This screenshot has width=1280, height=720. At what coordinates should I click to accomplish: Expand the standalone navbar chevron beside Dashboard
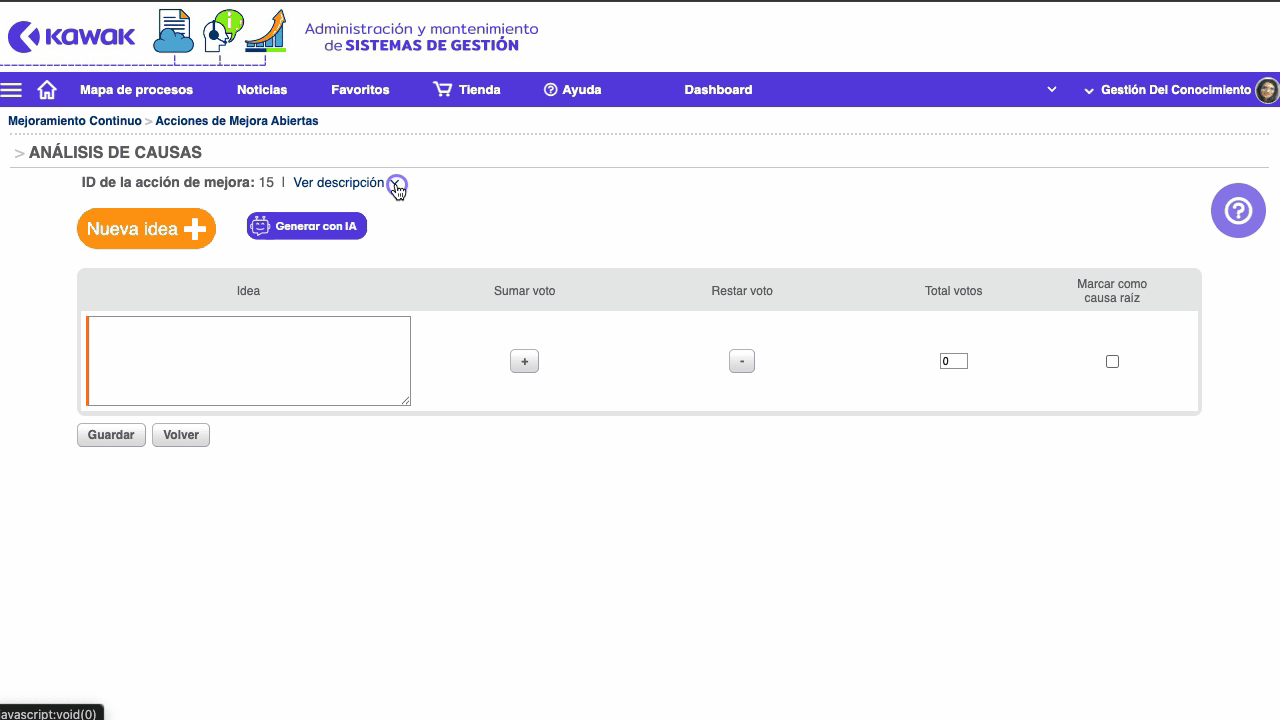(x=1052, y=90)
